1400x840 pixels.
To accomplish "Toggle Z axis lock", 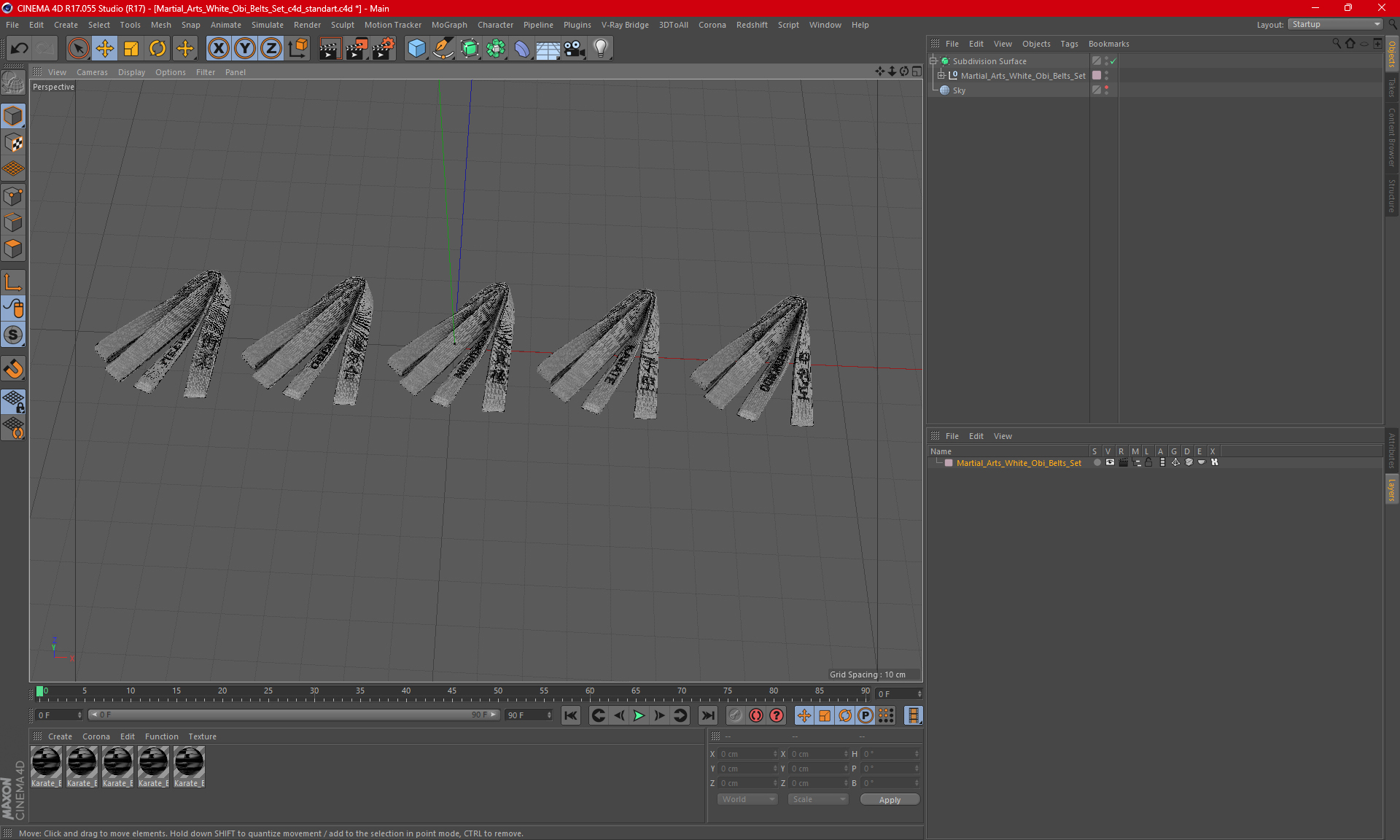I will coord(271,48).
